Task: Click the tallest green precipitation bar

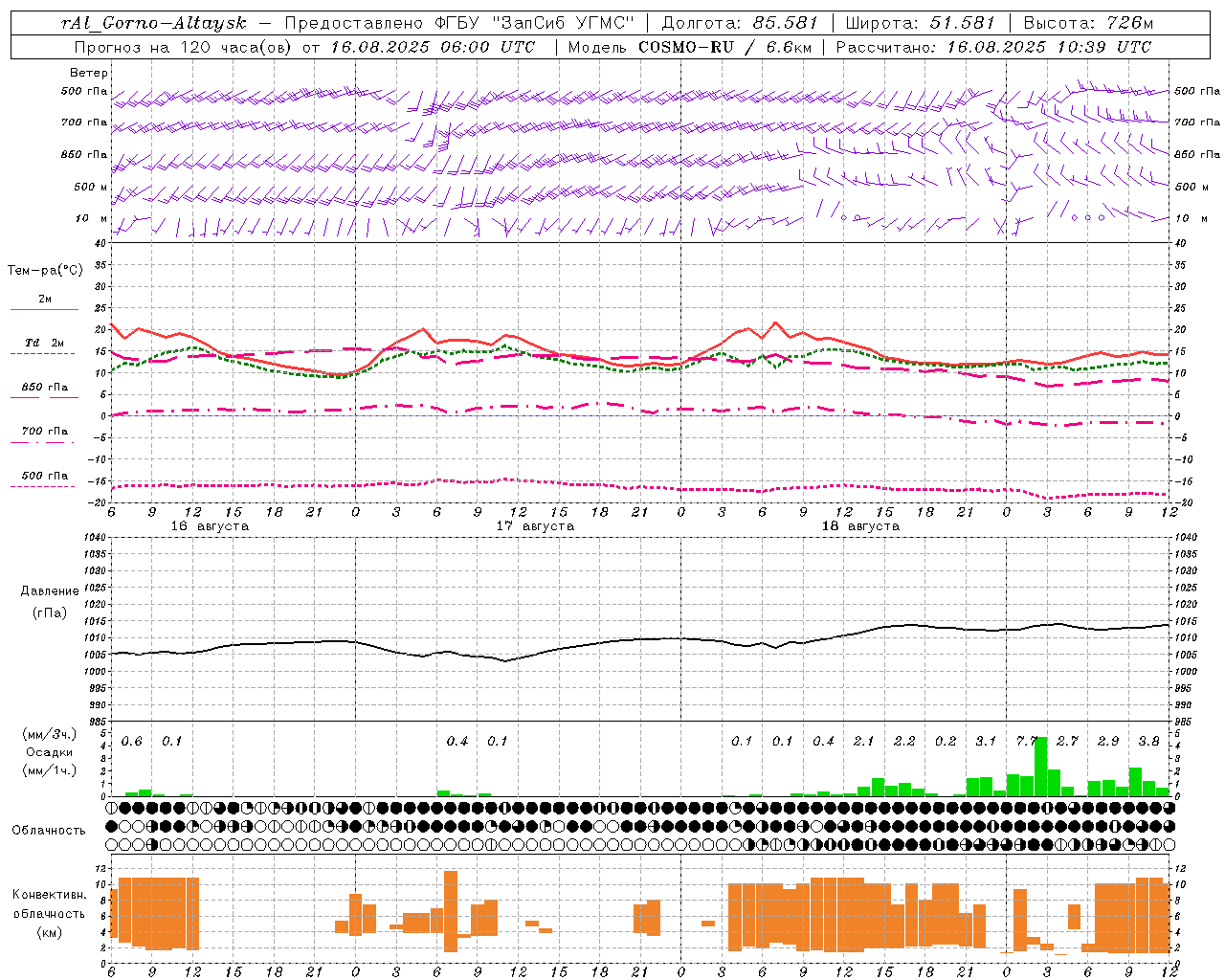Action: (1040, 767)
